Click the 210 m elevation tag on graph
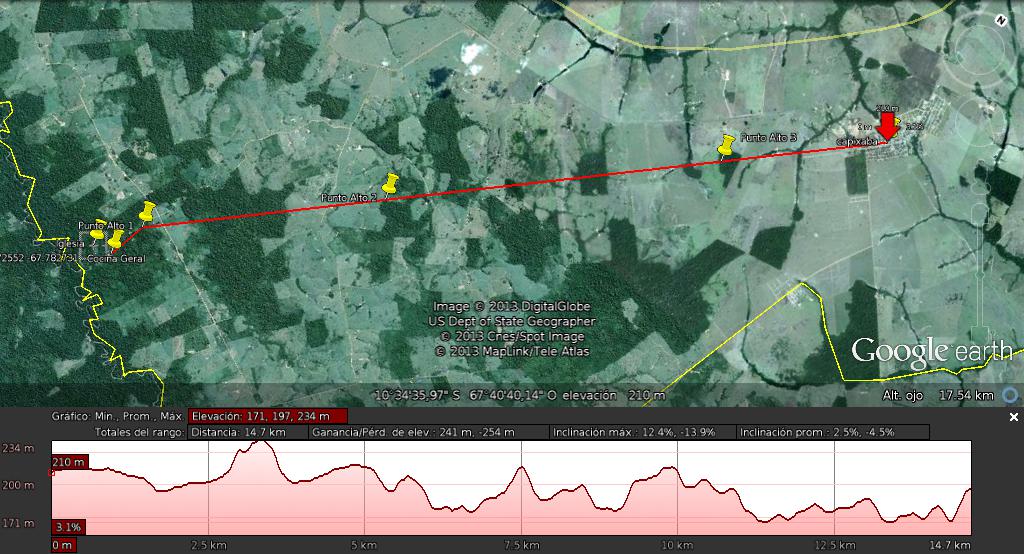Viewport: 1024px width, 554px height. tap(70, 462)
